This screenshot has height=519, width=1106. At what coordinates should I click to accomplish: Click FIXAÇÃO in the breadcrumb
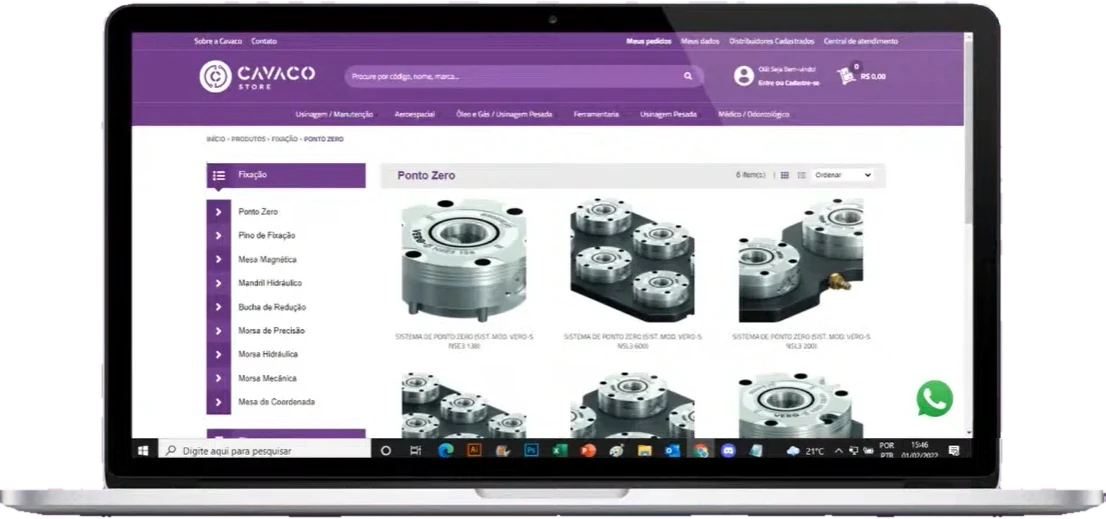(x=284, y=140)
